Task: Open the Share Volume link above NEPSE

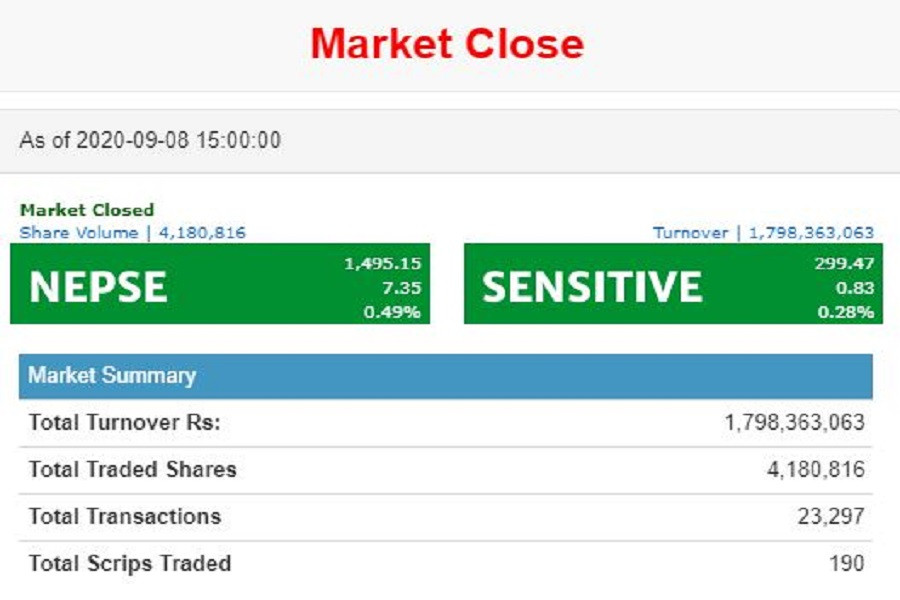Action: [x=132, y=232]
